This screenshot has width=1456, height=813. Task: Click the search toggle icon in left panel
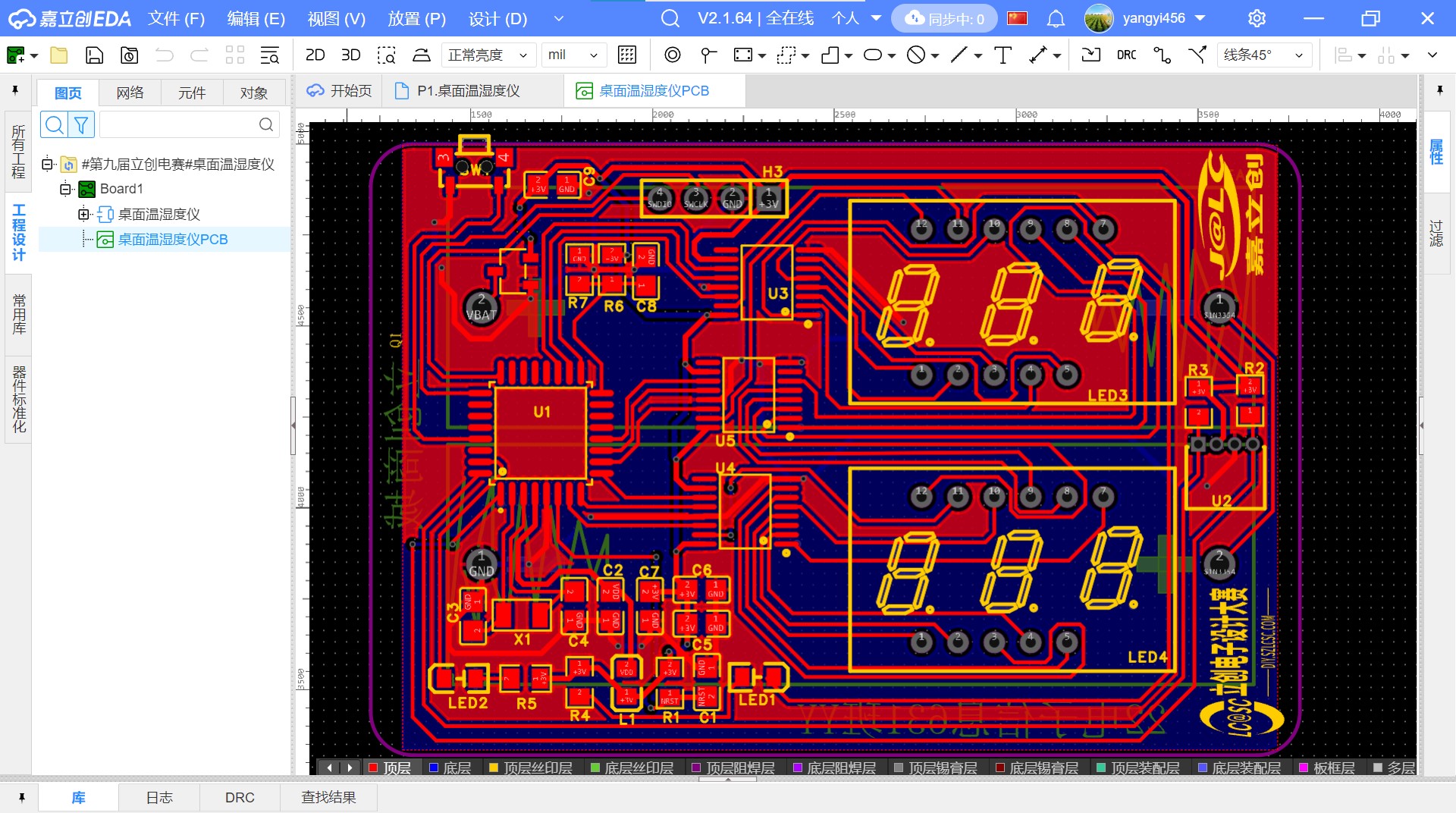point(54,124)
